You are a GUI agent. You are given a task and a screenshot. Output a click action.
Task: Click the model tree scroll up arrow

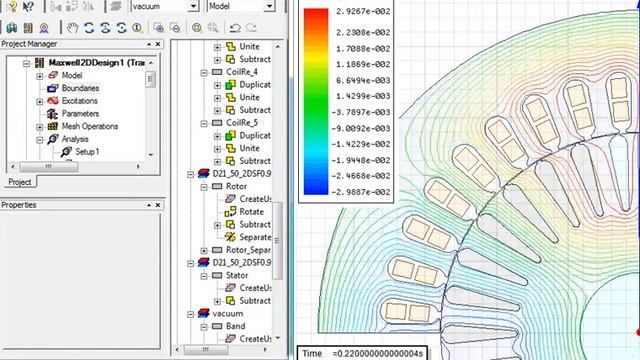[278, 46]
